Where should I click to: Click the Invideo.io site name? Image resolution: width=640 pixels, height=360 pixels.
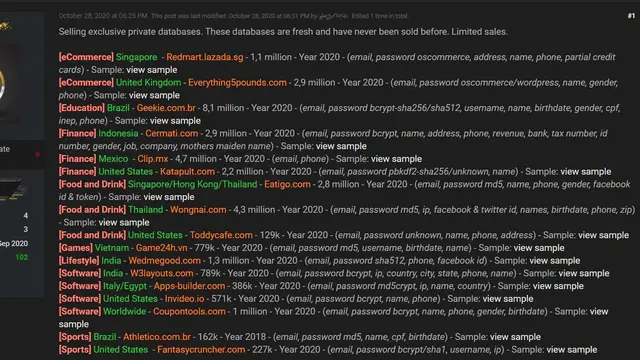point(184,299)
